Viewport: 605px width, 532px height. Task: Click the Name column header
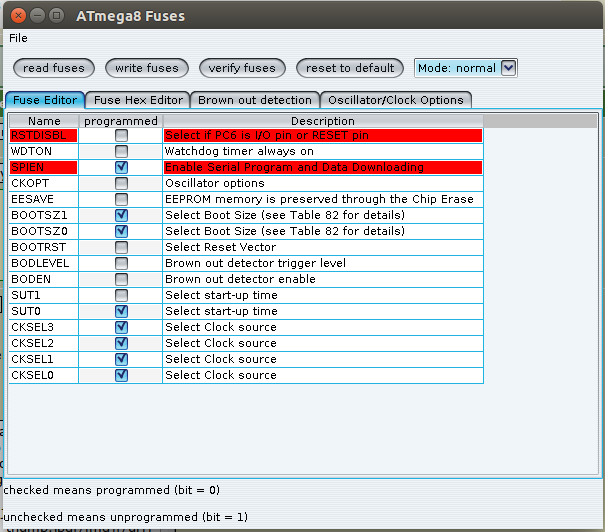point(44,121)
